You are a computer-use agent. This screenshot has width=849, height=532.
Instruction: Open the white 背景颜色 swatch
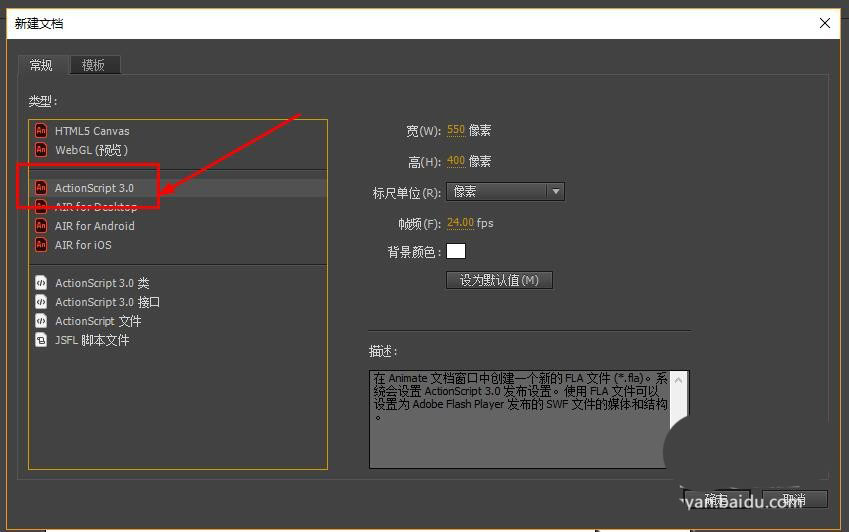[x=456, y=251]
